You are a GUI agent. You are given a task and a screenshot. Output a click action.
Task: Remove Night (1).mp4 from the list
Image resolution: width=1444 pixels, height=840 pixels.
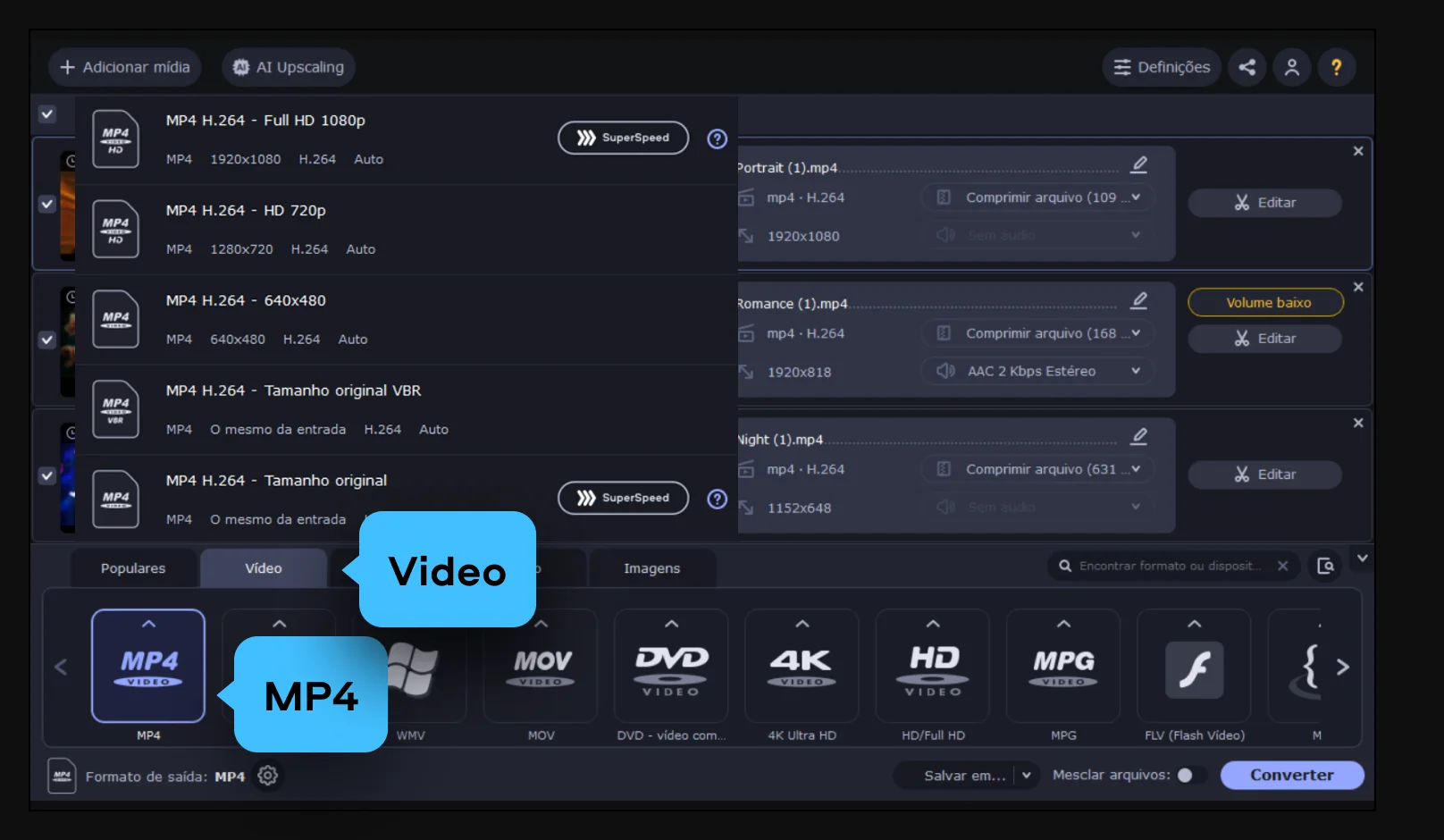coord(1358,423)
